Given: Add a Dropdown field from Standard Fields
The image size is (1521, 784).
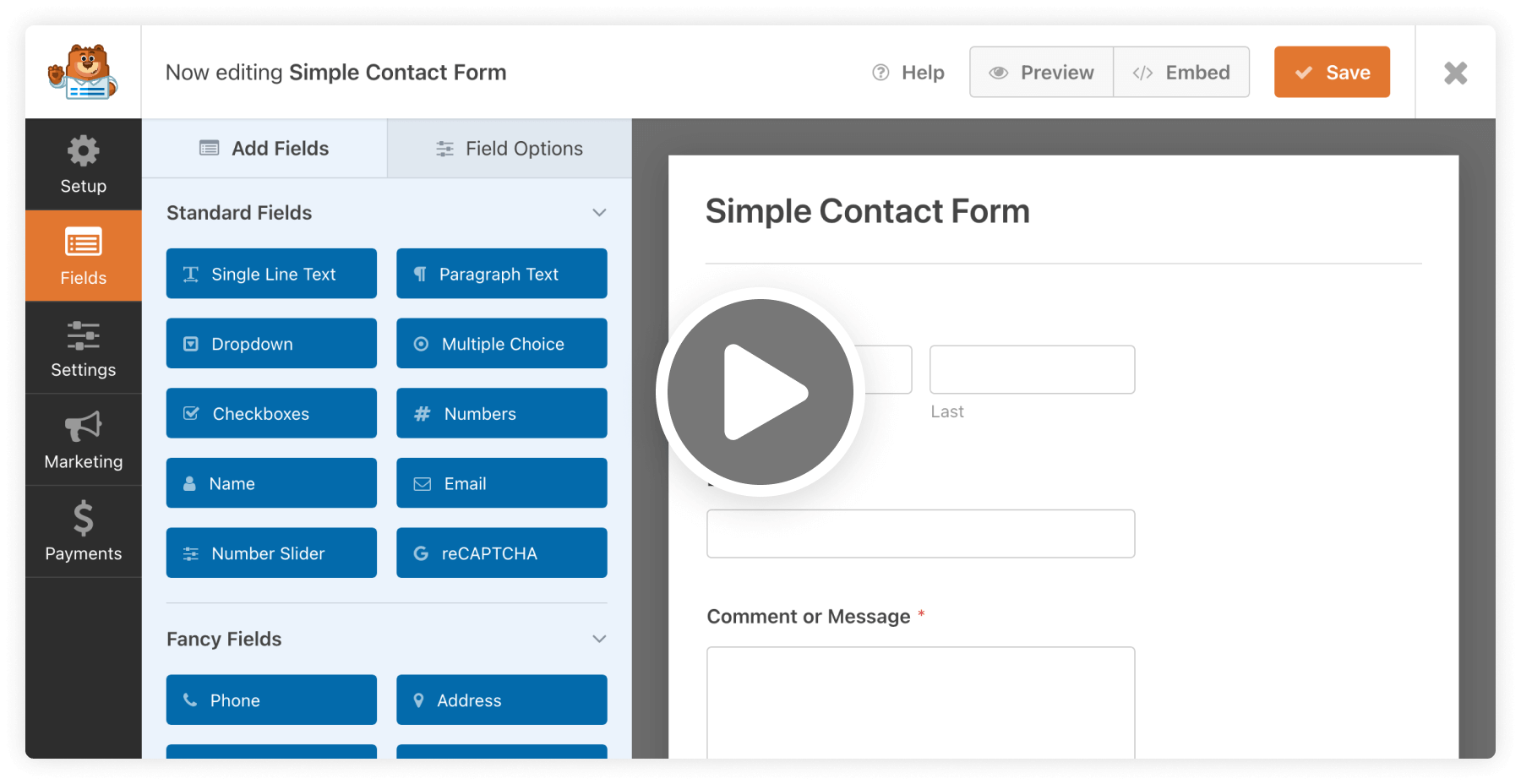Looking at the screenshot, I should (x=270, y=343).
